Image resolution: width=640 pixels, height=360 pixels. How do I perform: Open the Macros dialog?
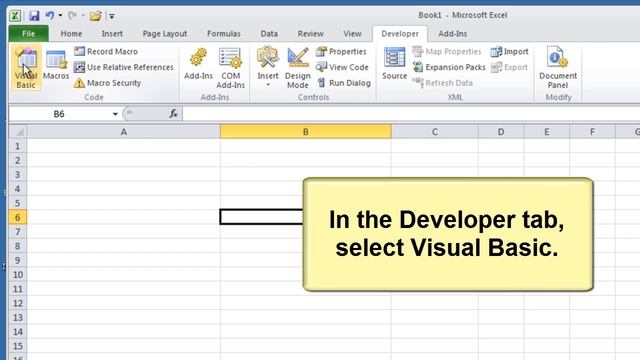click(56, 65)
